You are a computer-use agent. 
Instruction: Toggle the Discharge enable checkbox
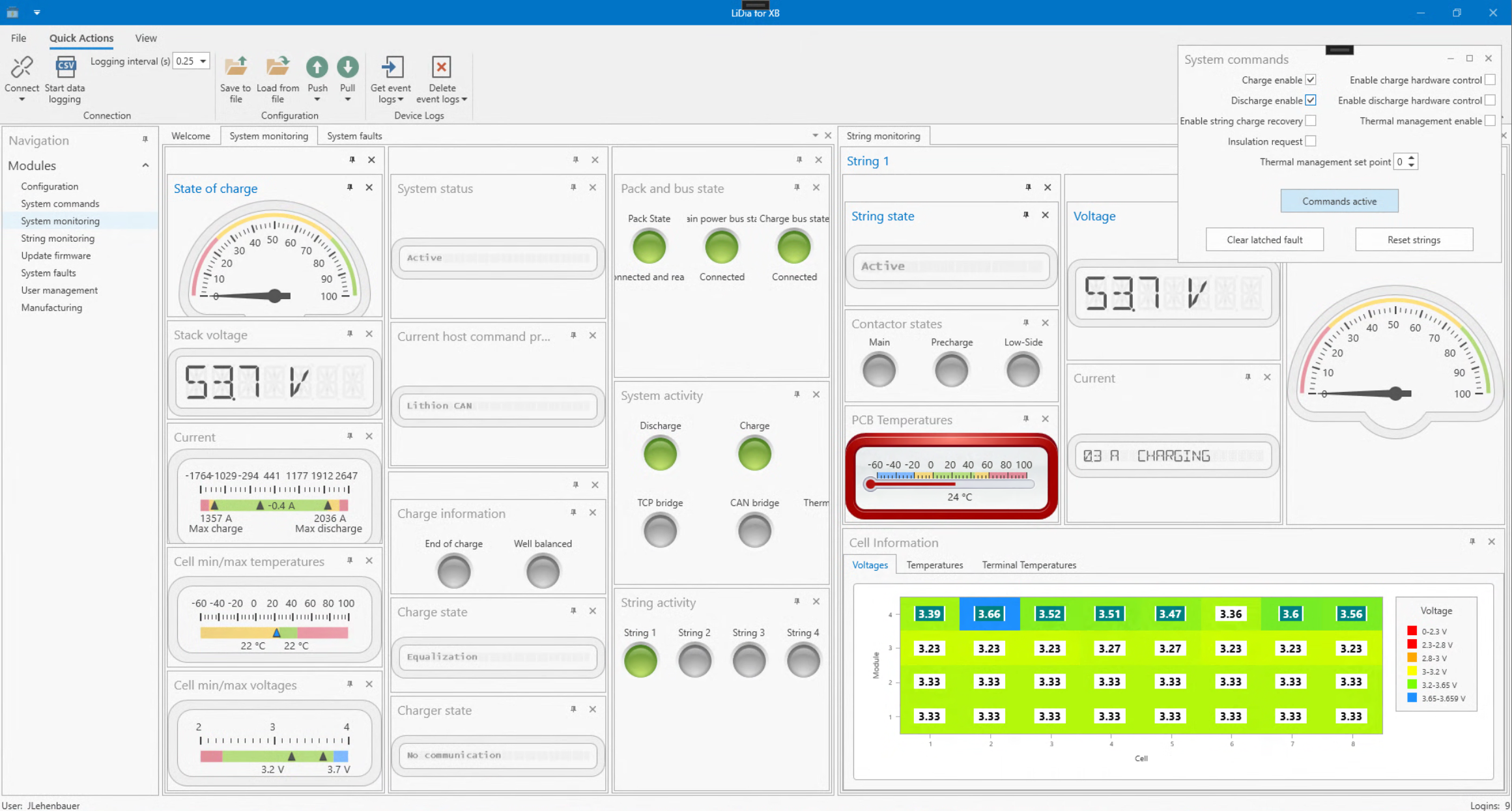tap(1311, 100)
